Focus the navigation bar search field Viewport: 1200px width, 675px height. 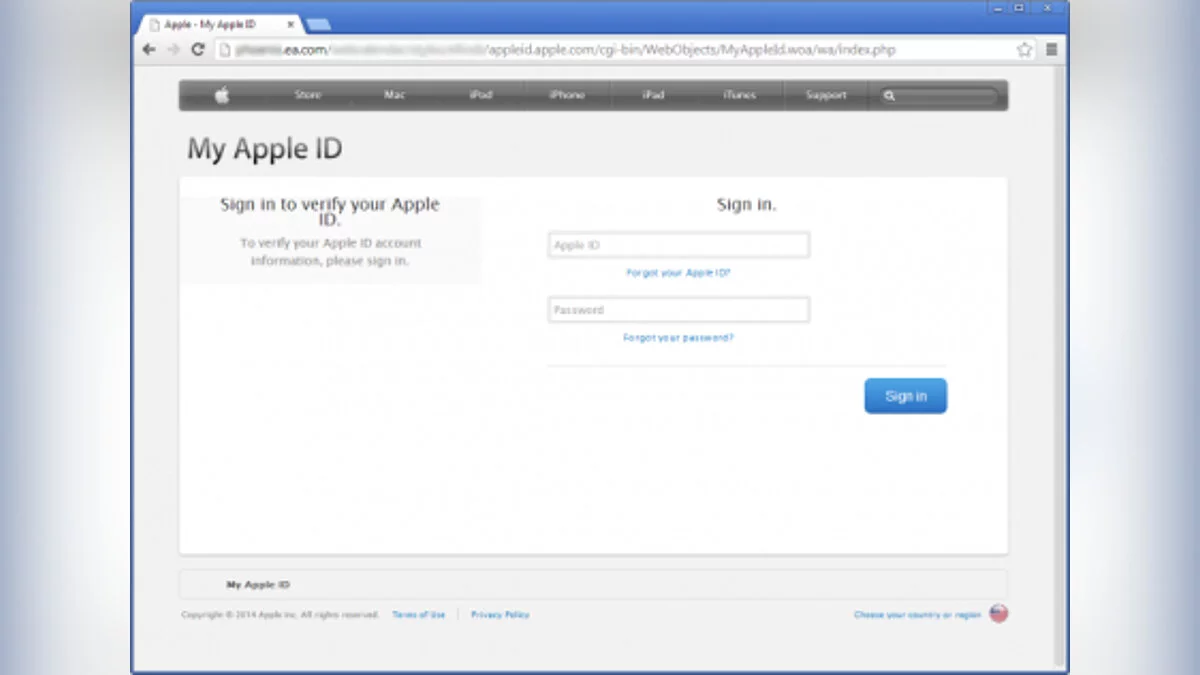[x=939, y=96]
